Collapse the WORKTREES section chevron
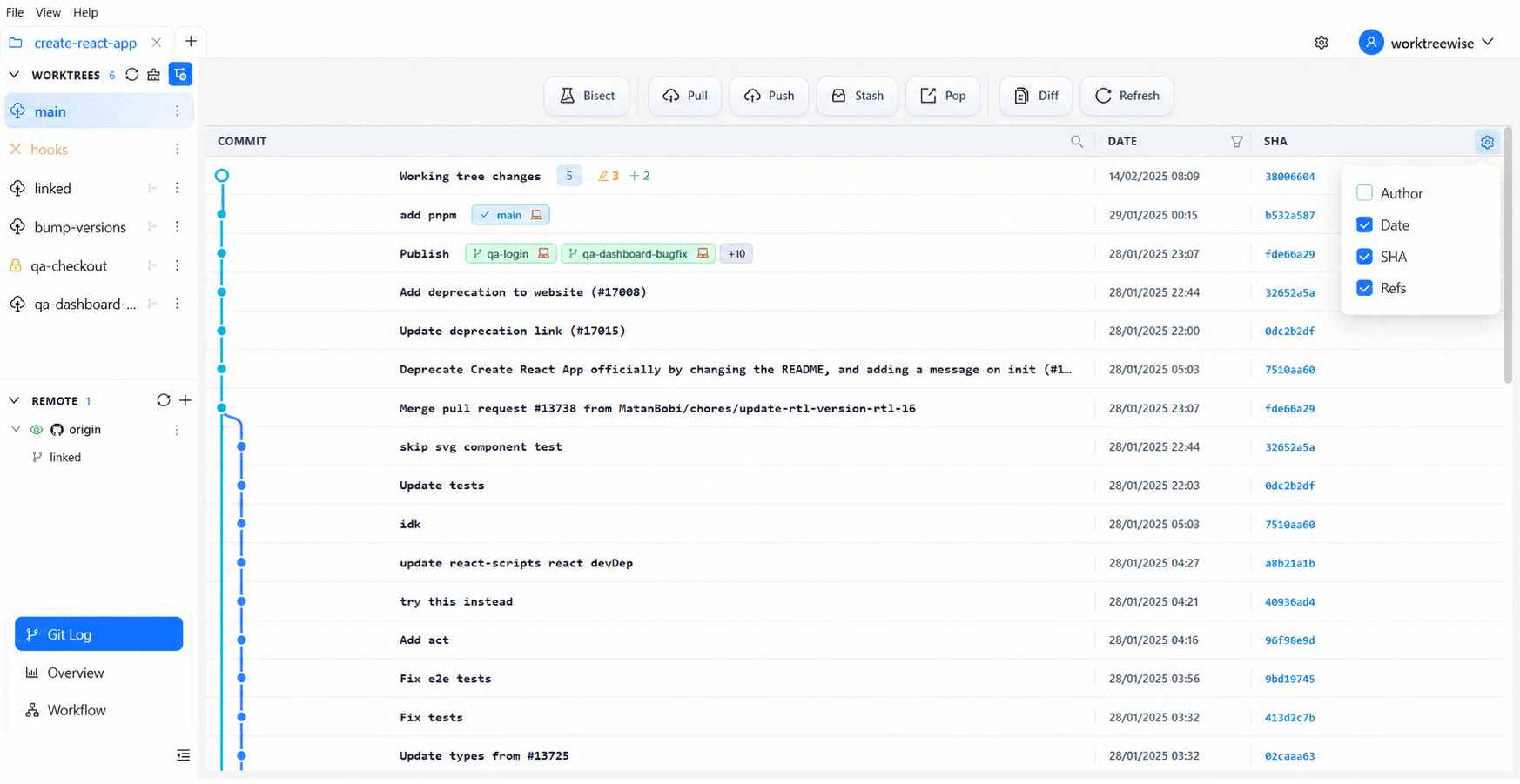 14,75
